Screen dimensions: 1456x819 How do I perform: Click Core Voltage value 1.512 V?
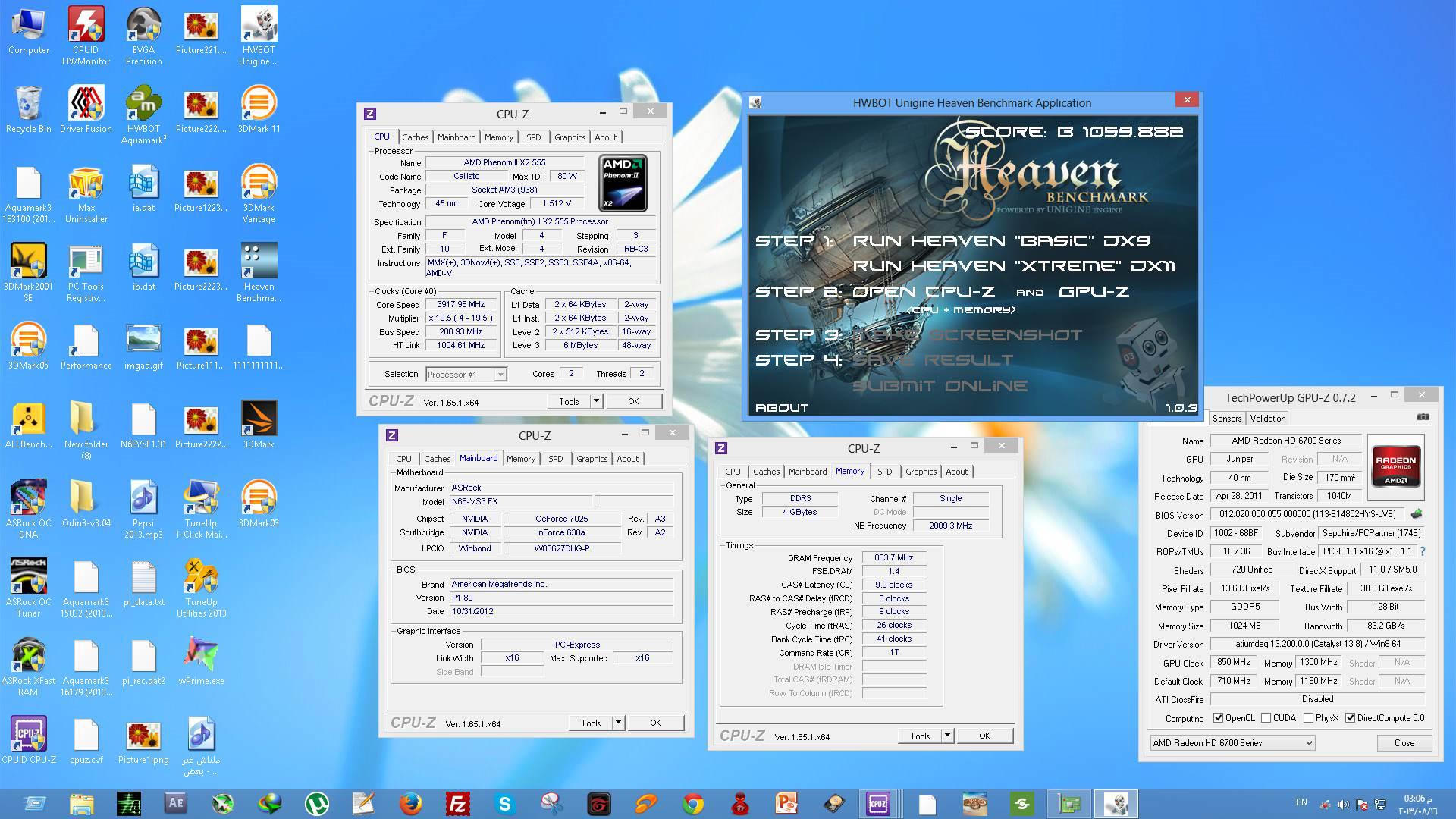tap(557, 203)
